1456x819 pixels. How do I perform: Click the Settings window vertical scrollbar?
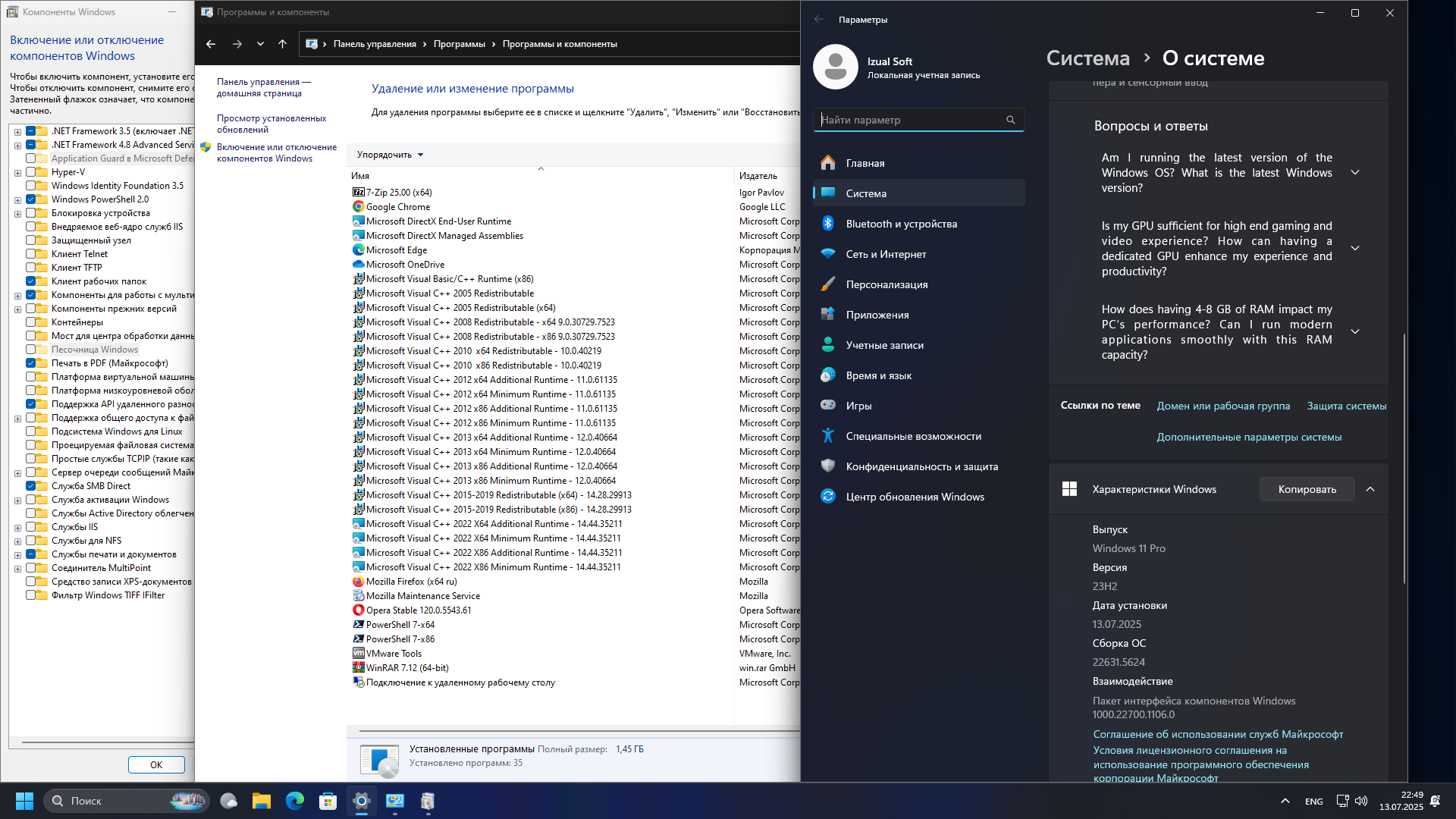(x=1404, y=458)
